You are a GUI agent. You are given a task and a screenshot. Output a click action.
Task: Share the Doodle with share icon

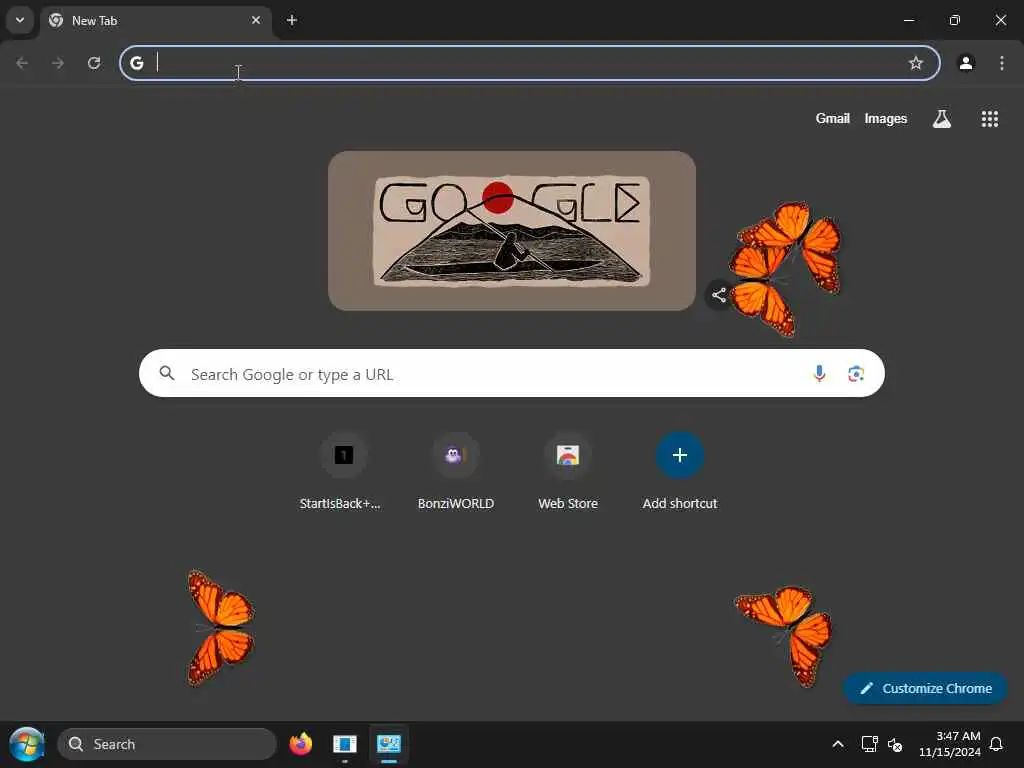pyautogui.click(x=719, y=295)
